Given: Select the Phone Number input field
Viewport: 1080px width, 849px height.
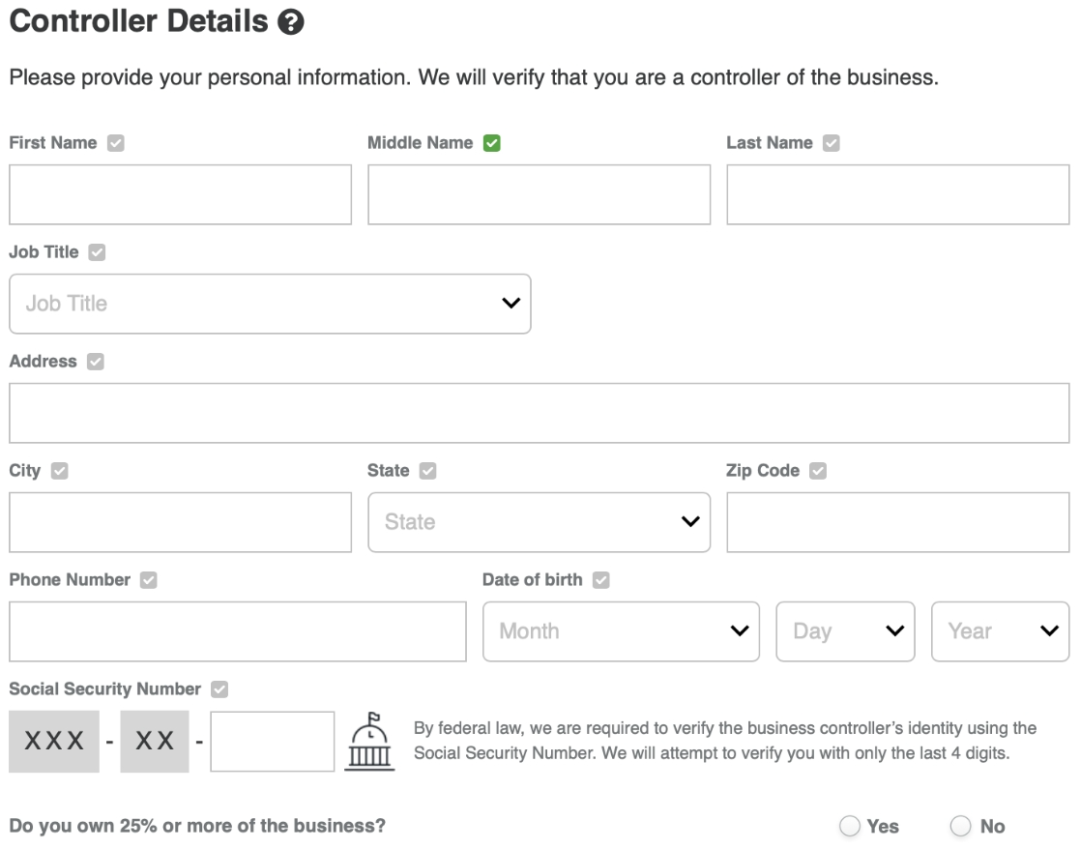Looking at the screenshot, I should 237,631.
